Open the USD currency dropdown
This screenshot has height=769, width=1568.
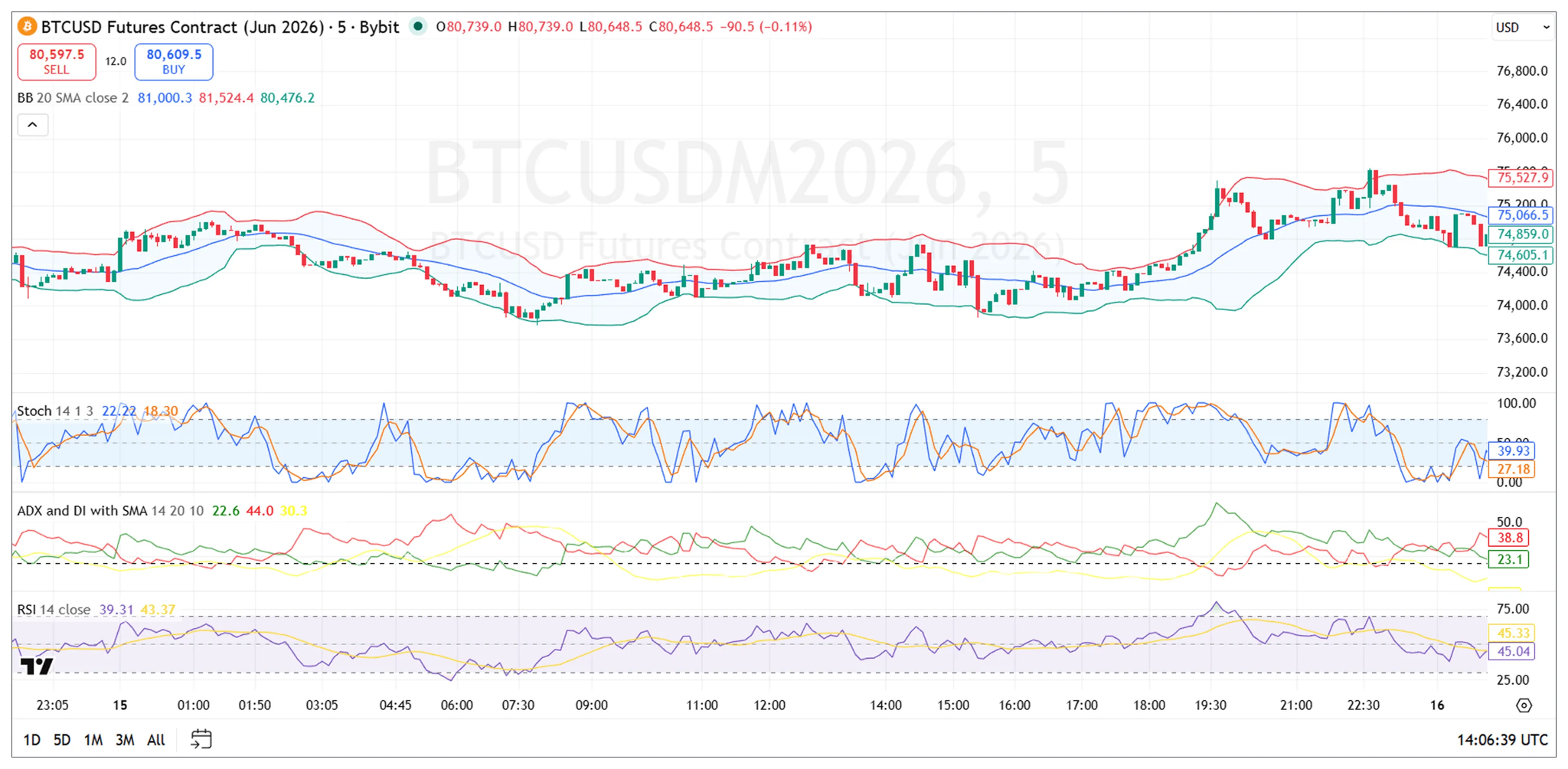1522,28
